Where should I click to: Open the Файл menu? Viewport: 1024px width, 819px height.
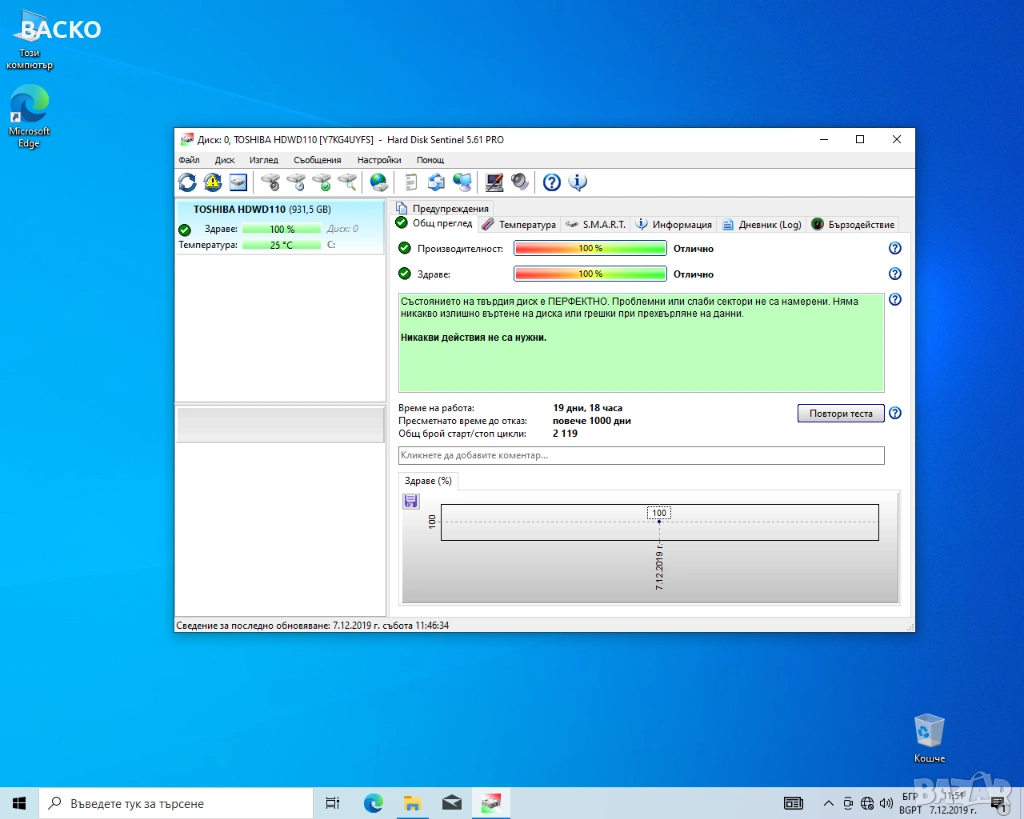pos(189,160)
